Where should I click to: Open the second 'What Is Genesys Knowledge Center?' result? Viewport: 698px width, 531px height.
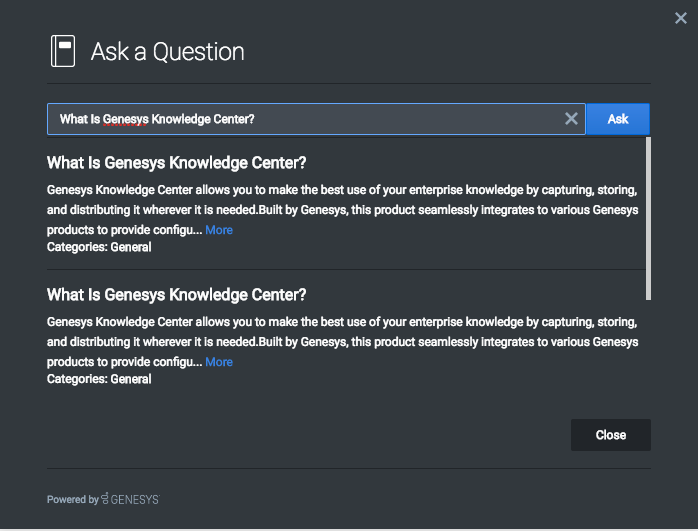176,295
